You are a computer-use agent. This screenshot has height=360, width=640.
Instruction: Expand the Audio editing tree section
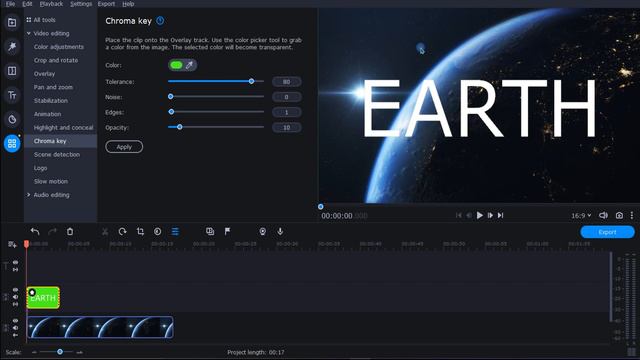coord(29,195)
